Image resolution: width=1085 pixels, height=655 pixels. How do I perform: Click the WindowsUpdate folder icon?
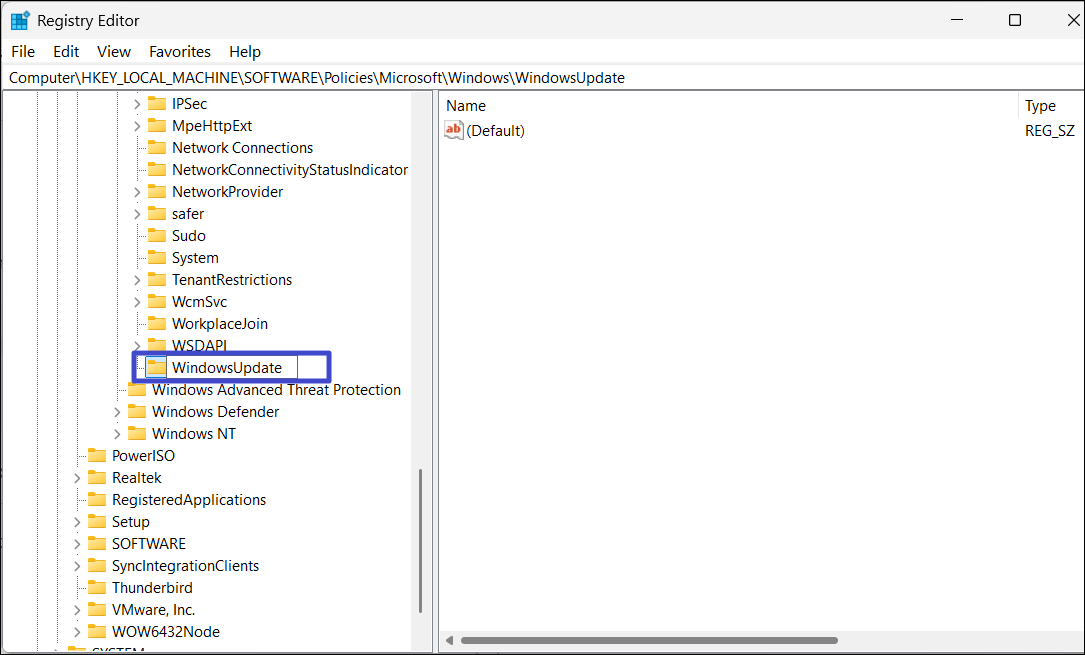point(157,367)
